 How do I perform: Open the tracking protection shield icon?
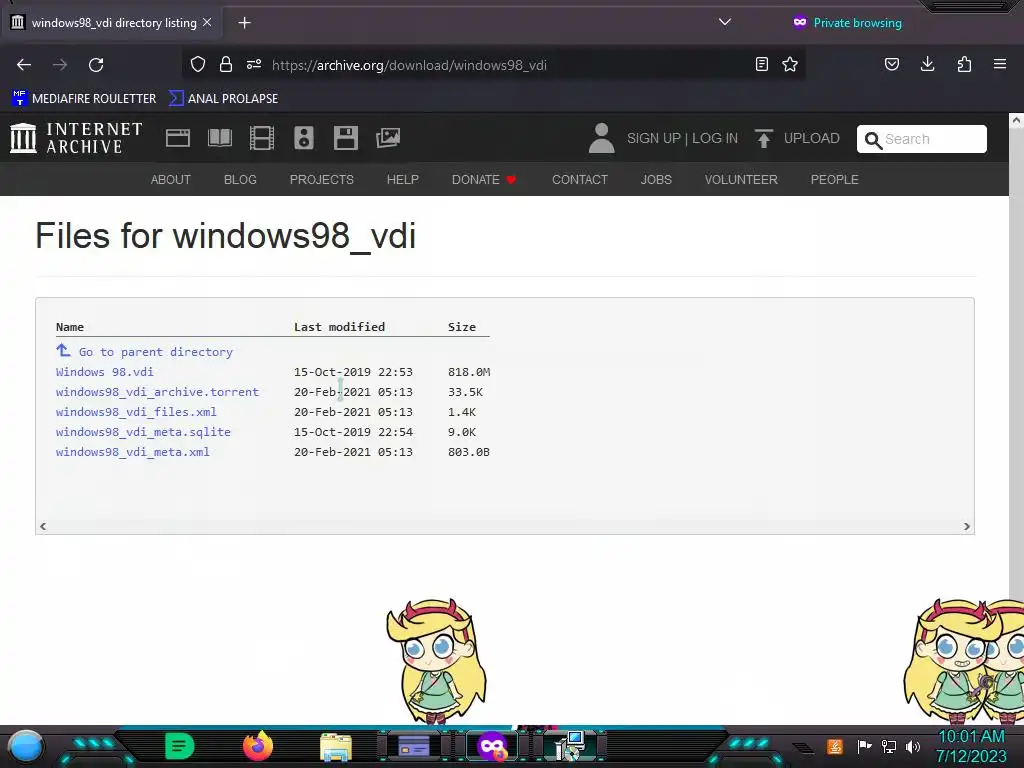pyautogui.click(x=198, y=64)
